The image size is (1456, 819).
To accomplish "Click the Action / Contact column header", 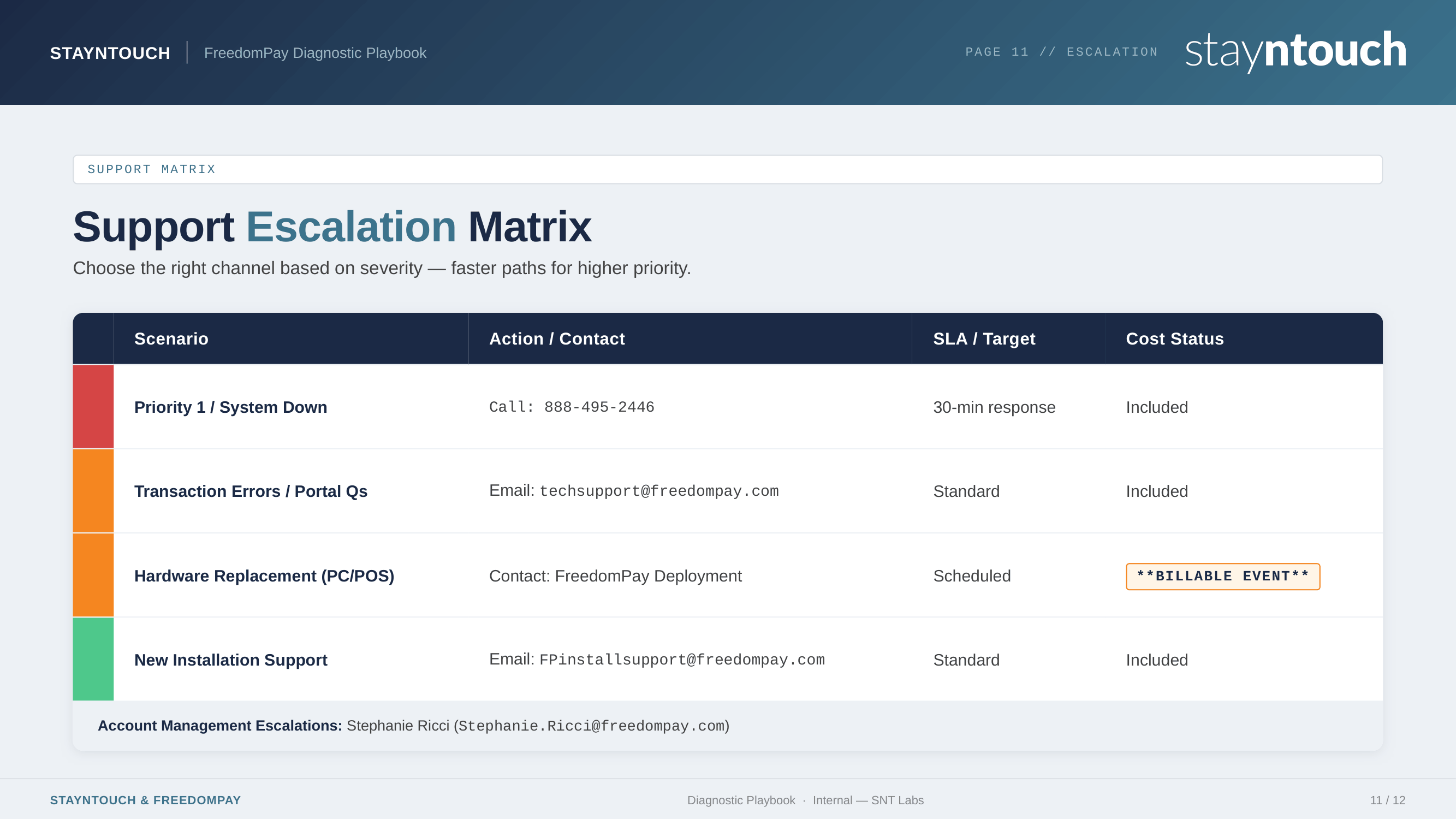I will tap(557, 339).
